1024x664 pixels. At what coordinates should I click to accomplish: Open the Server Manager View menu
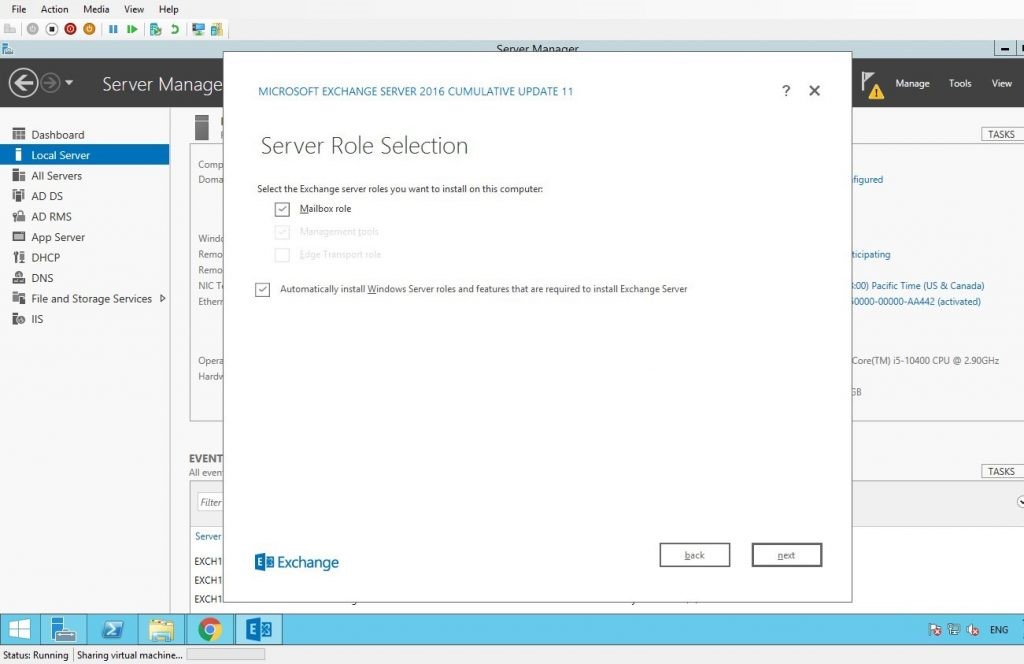(x=1002, y=84)
